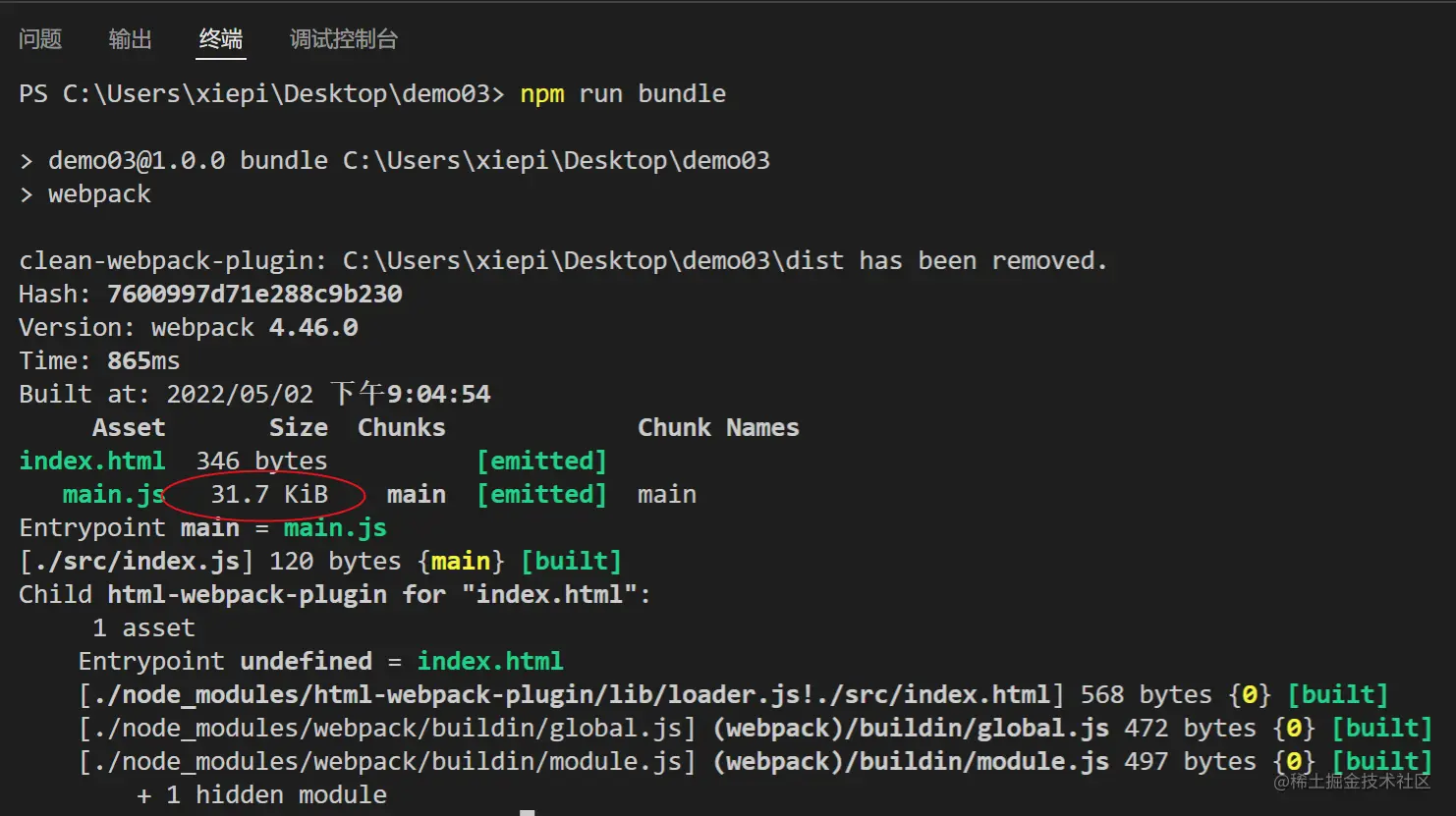Image resolution: width=1456 pixels, height=816 pixels.
Task: Click the [./src/index.js] module path
Action: [x=137, y=562]
